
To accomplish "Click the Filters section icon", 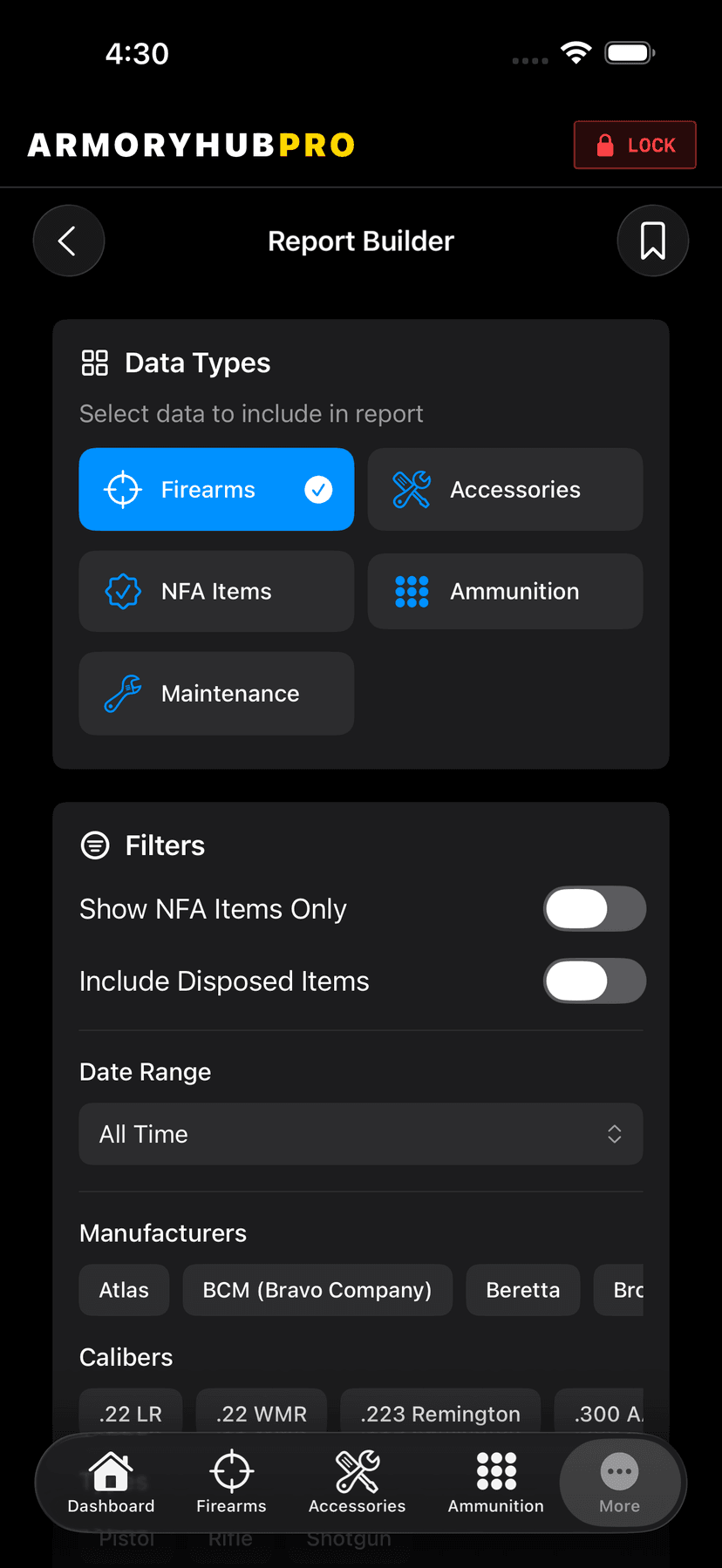I will click(x=95, y=845).
